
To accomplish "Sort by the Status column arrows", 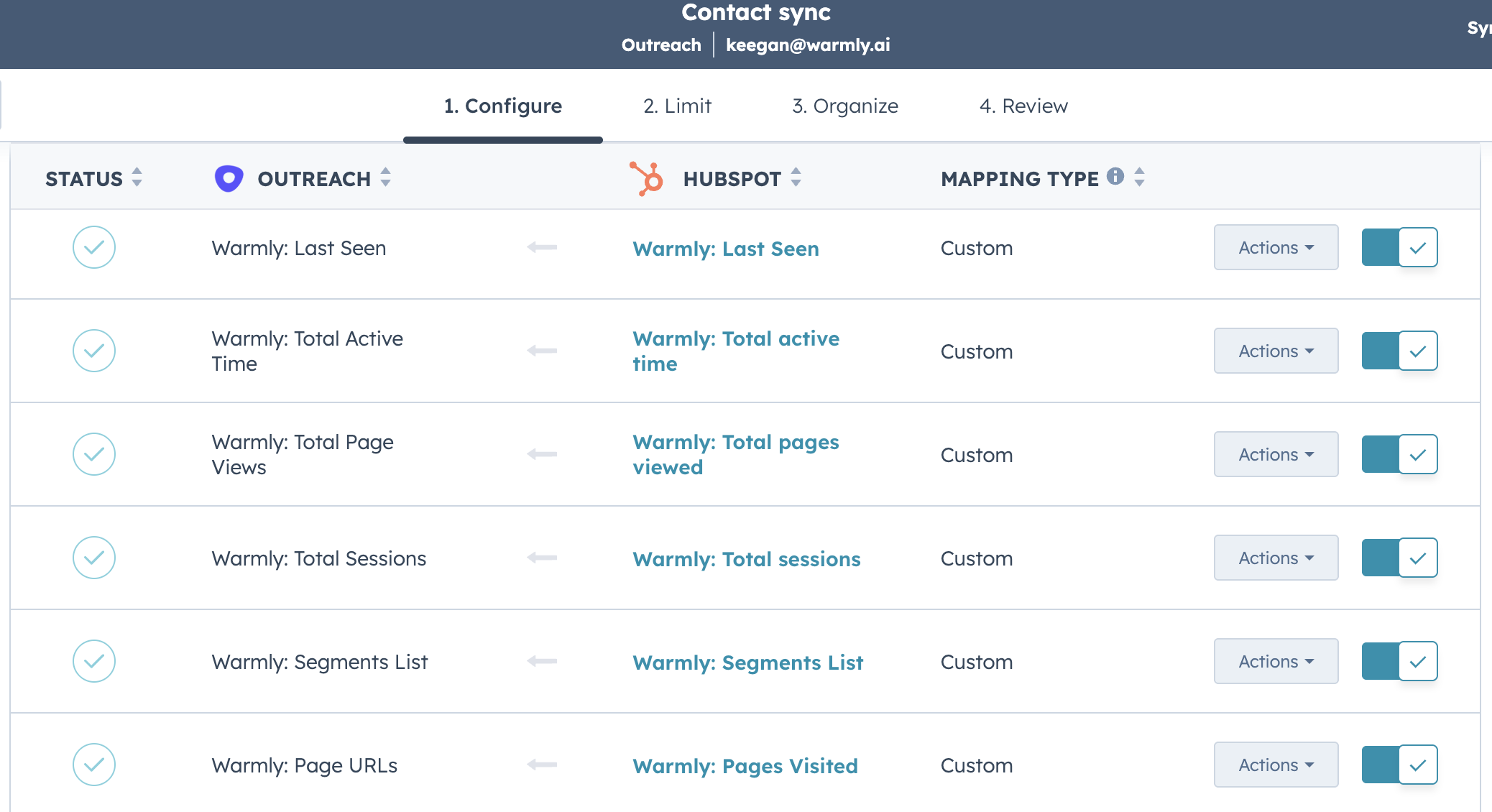I will click(x=137, y=177).
